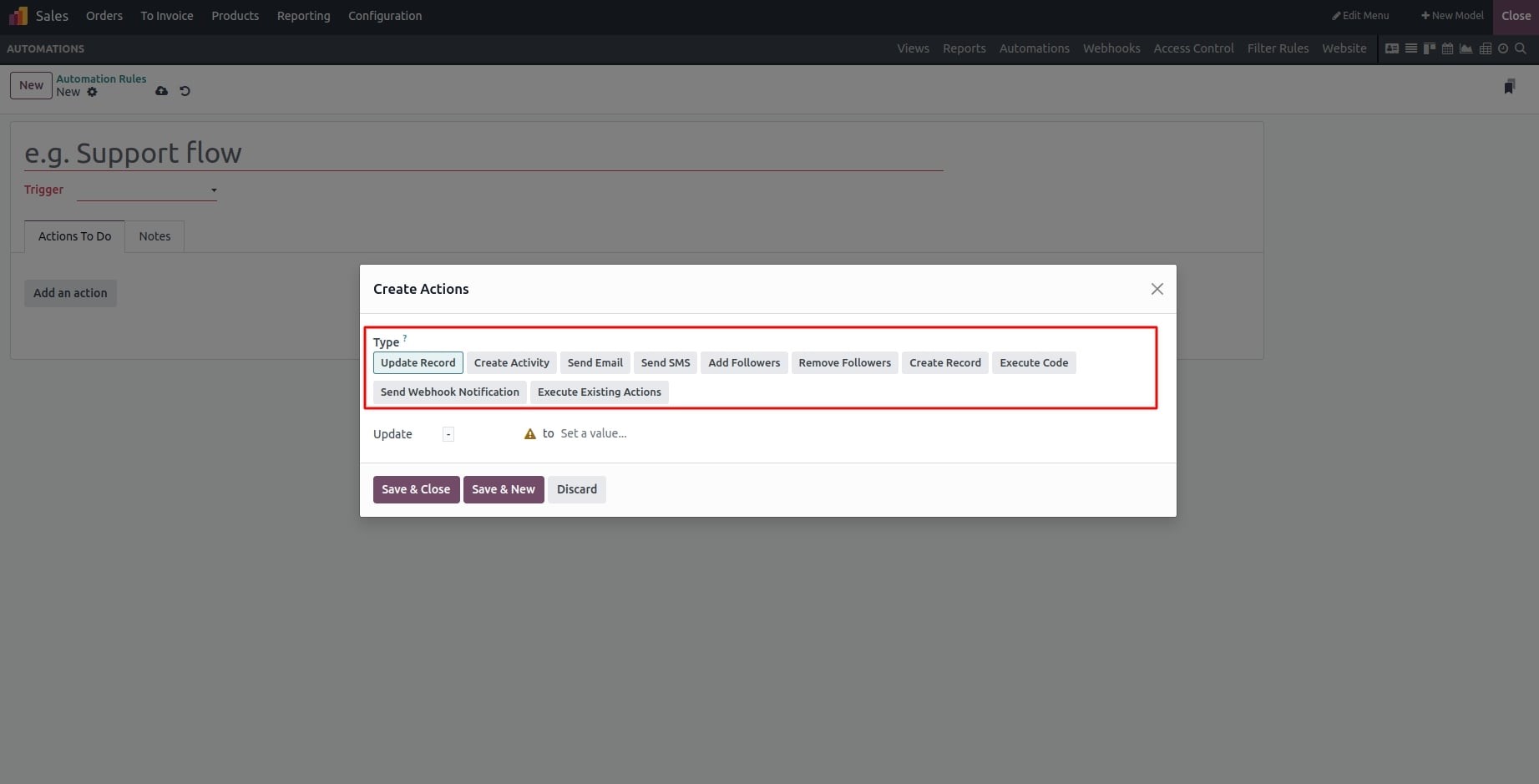The width and height of the screenshot is (1539, 784).
Task: Switch to the Notes tab
Action: click(154, 236)
